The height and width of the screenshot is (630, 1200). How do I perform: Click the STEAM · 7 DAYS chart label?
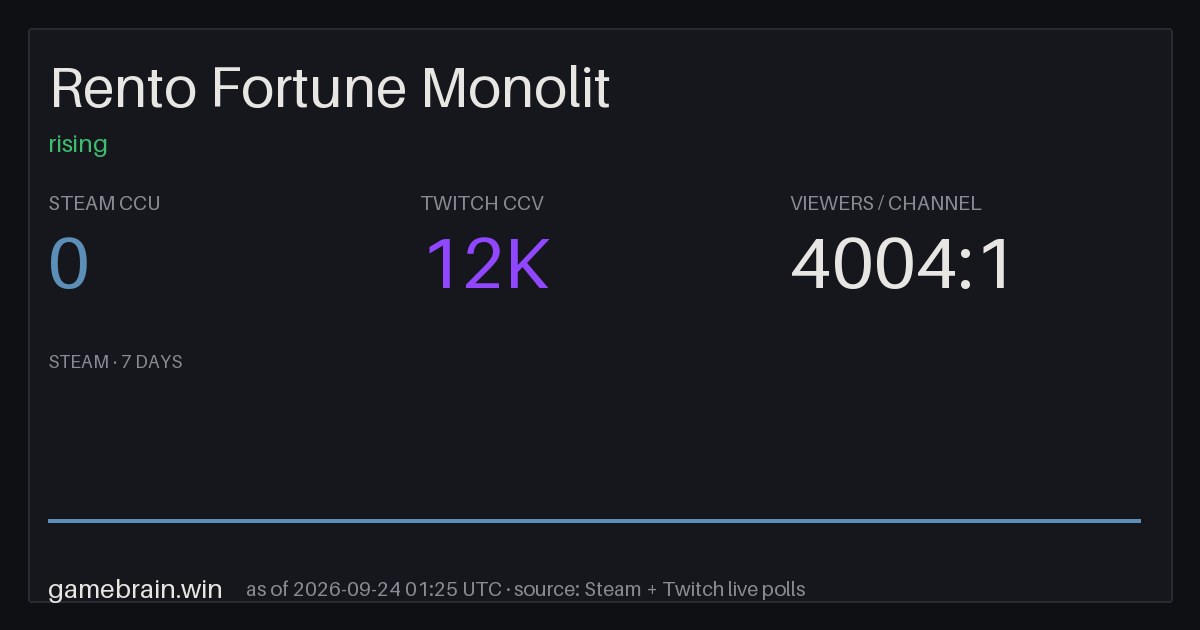click(115, 362)
